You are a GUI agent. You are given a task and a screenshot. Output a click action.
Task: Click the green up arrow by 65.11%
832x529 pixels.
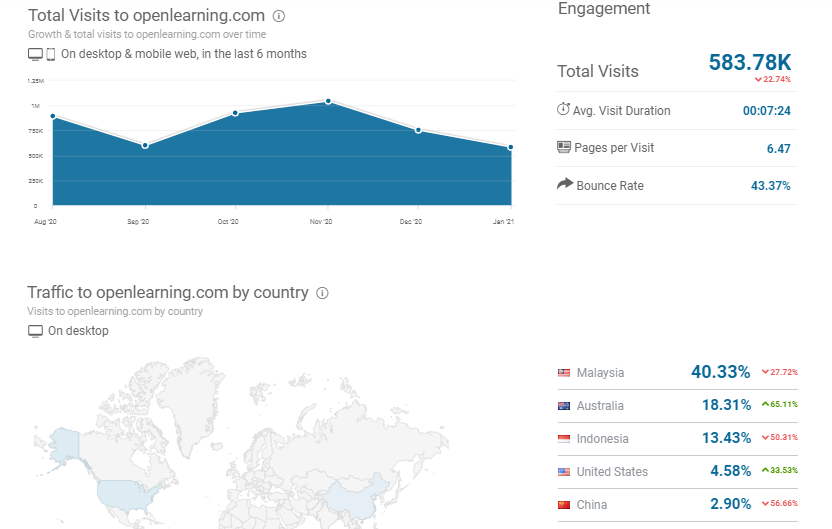pos(765,404)
